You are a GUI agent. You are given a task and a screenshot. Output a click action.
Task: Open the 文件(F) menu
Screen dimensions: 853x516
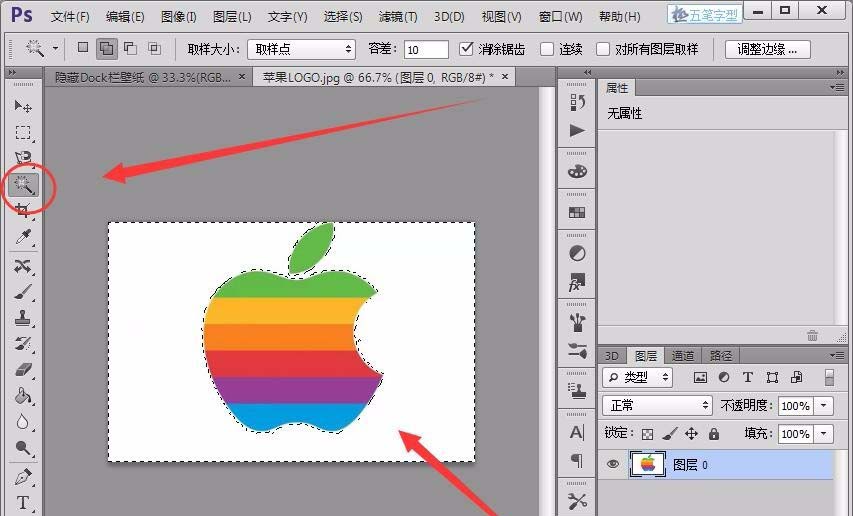(x=70, y=17)
